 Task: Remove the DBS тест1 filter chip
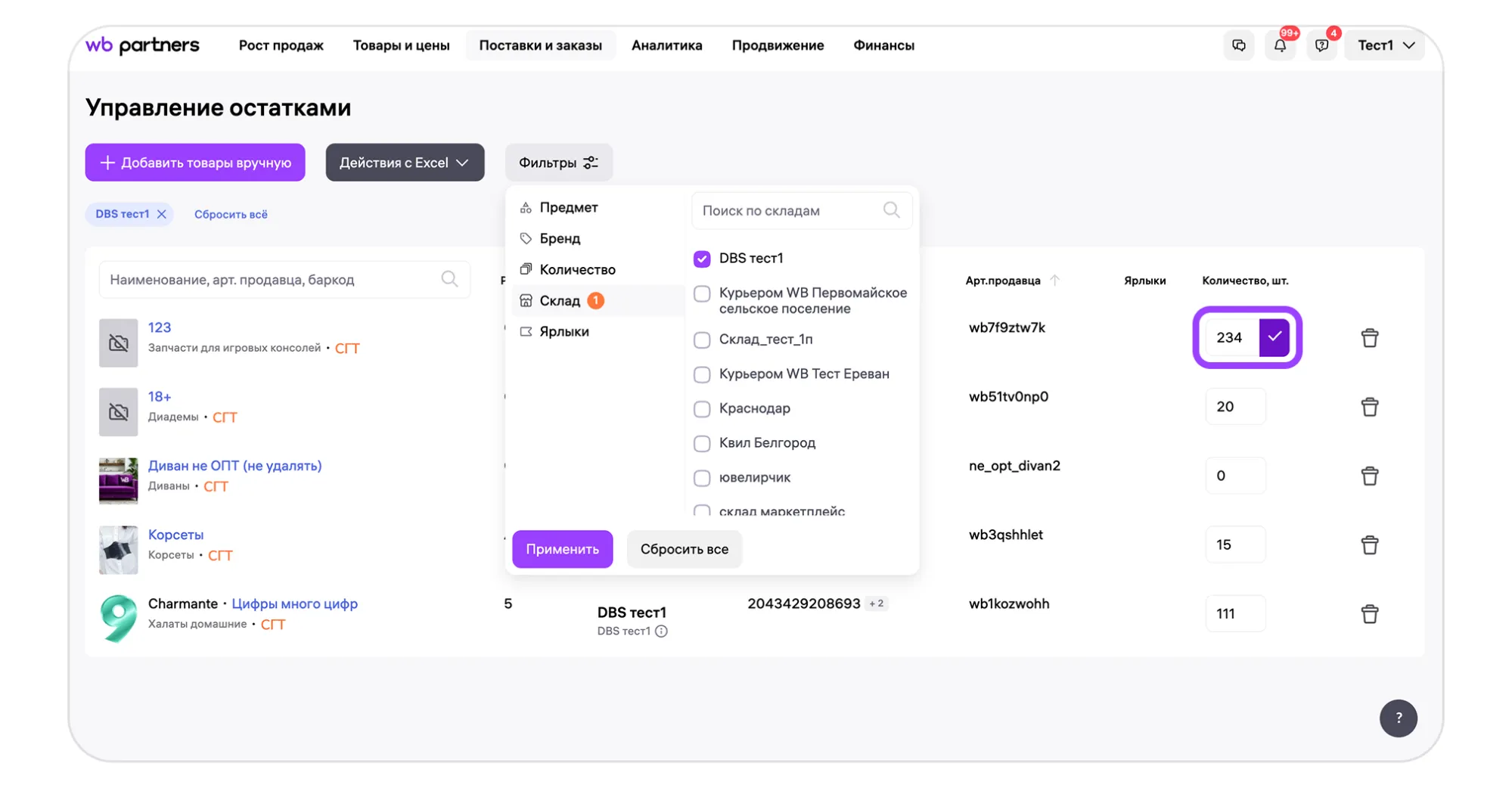pyautogui.click(x=162, y=214)
